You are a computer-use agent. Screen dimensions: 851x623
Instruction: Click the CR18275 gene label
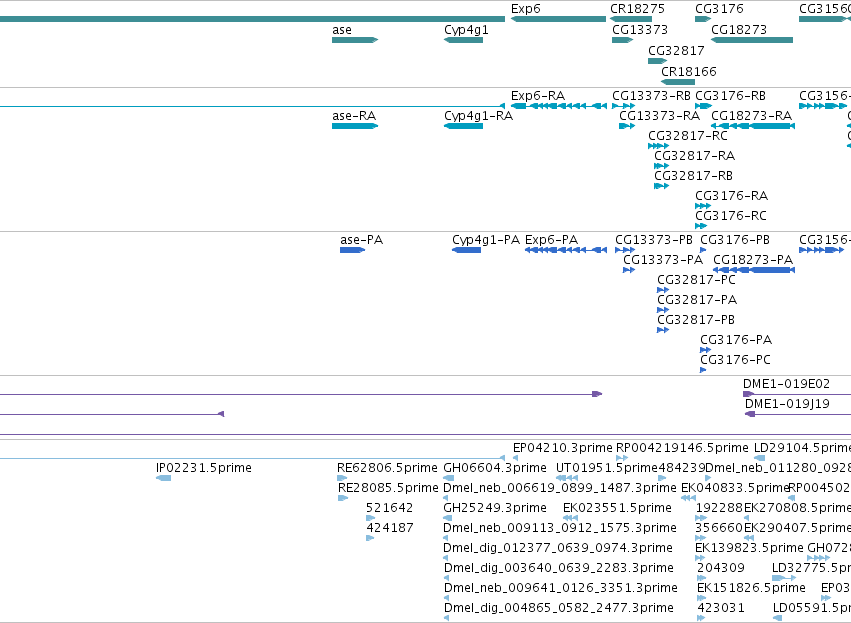point(637,9)
